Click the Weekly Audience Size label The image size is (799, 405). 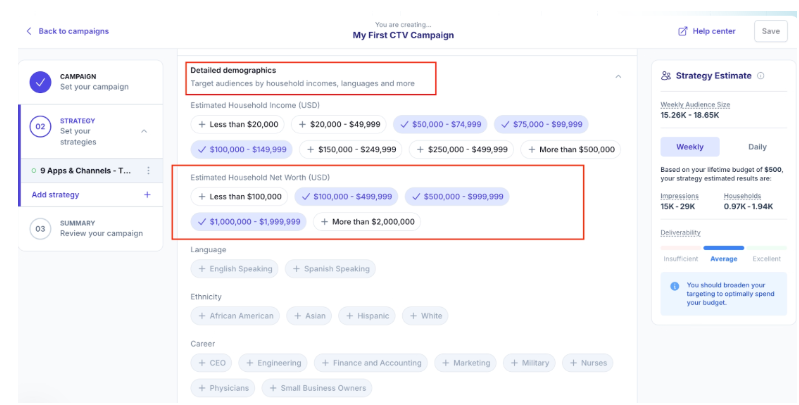point(695,104)
